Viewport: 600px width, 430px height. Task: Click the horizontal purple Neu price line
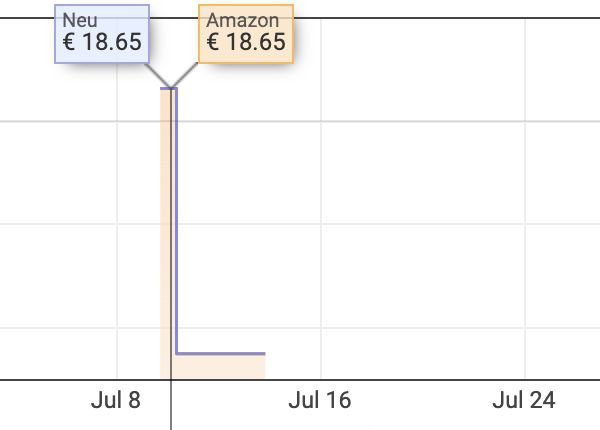pos(221,354)
